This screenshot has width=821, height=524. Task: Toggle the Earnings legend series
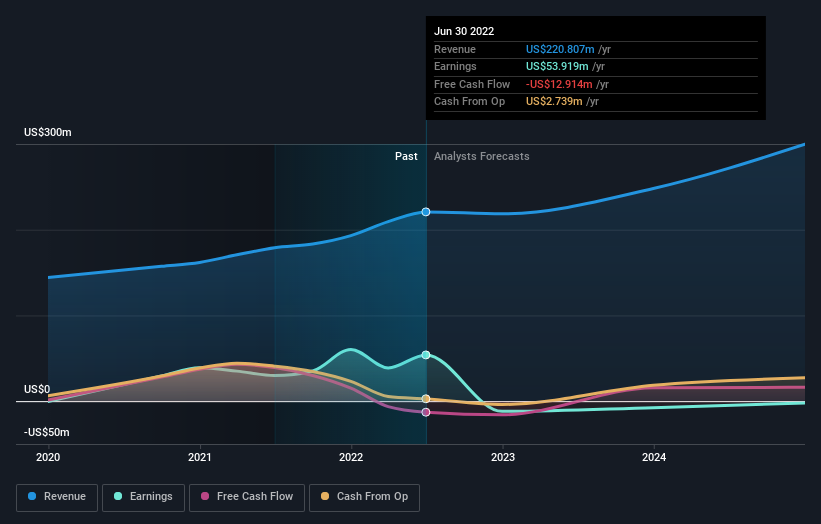(x=143, y=497)
